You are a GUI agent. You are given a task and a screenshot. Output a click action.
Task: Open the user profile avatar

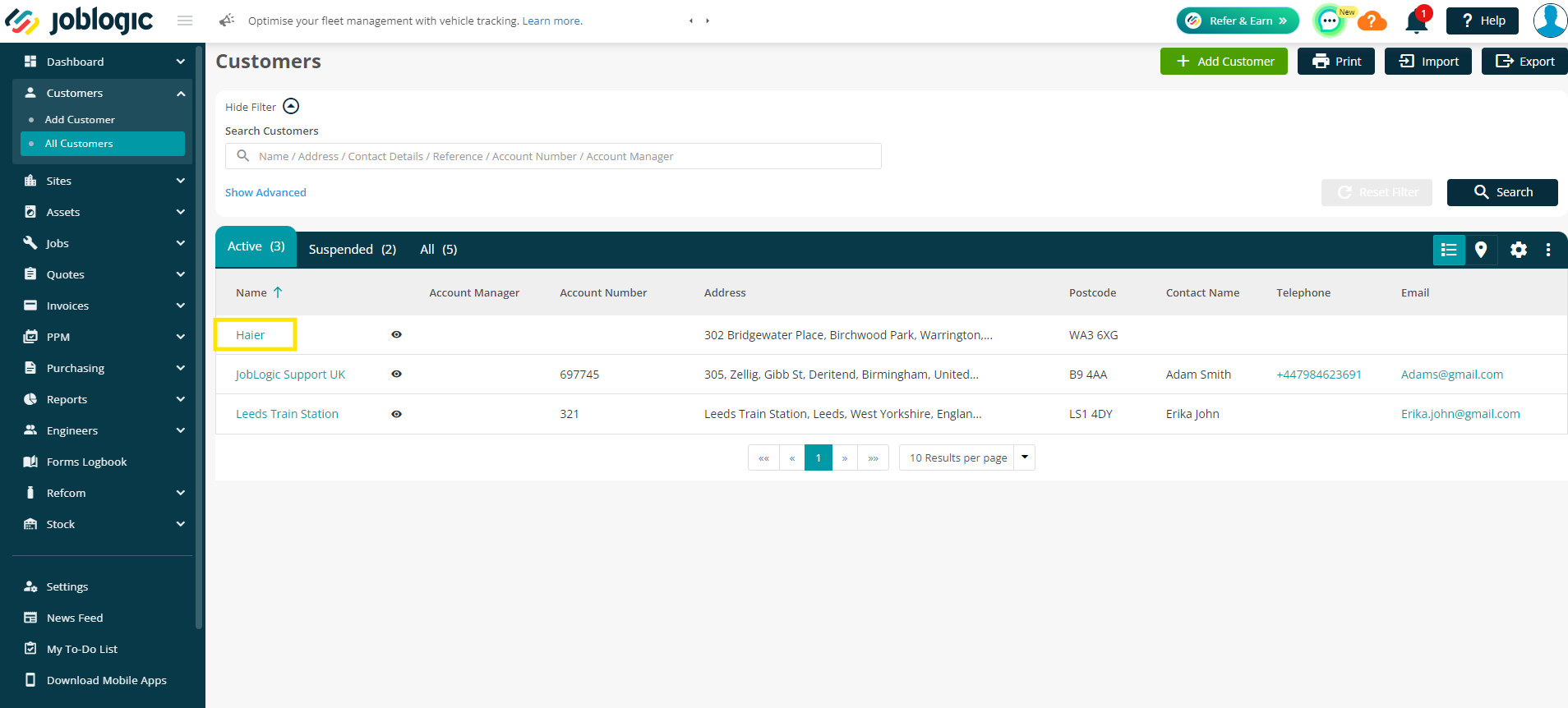click(x=1550, y=21)
